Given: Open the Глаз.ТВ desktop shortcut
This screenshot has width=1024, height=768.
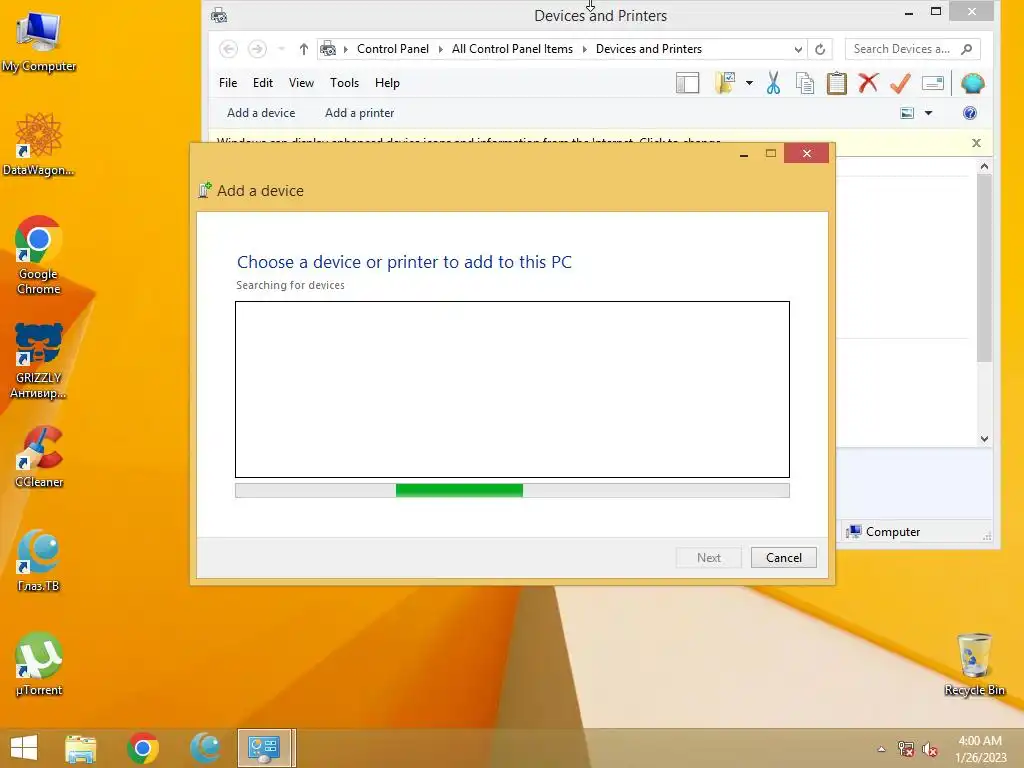Looking at the screenshot, I should click(x=39, y=560).
